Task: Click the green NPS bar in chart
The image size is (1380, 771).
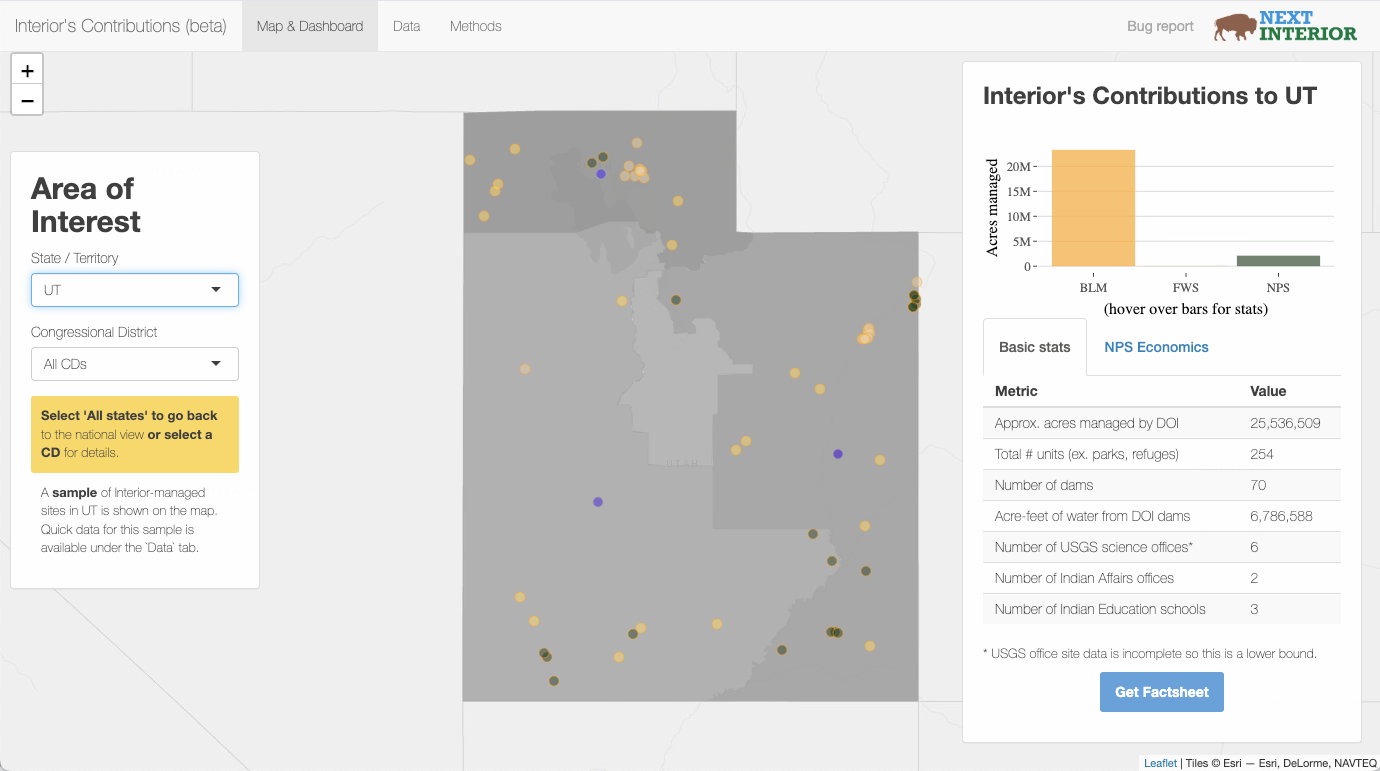Action: [1278, 261]
